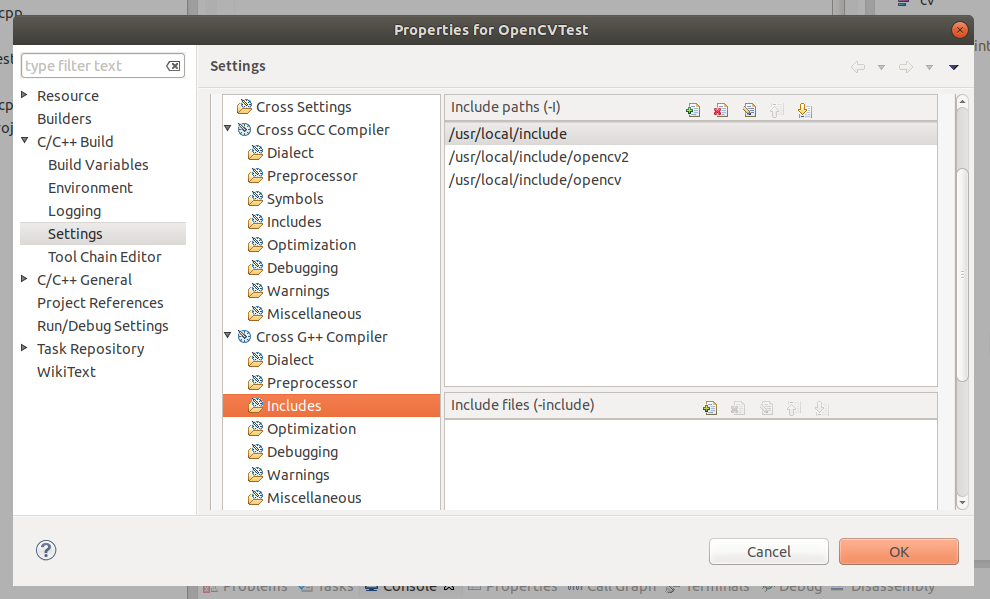This screenshot has height=599, width=990.
Task: Select the C/C++ Build category
Action: coord(75,142)
